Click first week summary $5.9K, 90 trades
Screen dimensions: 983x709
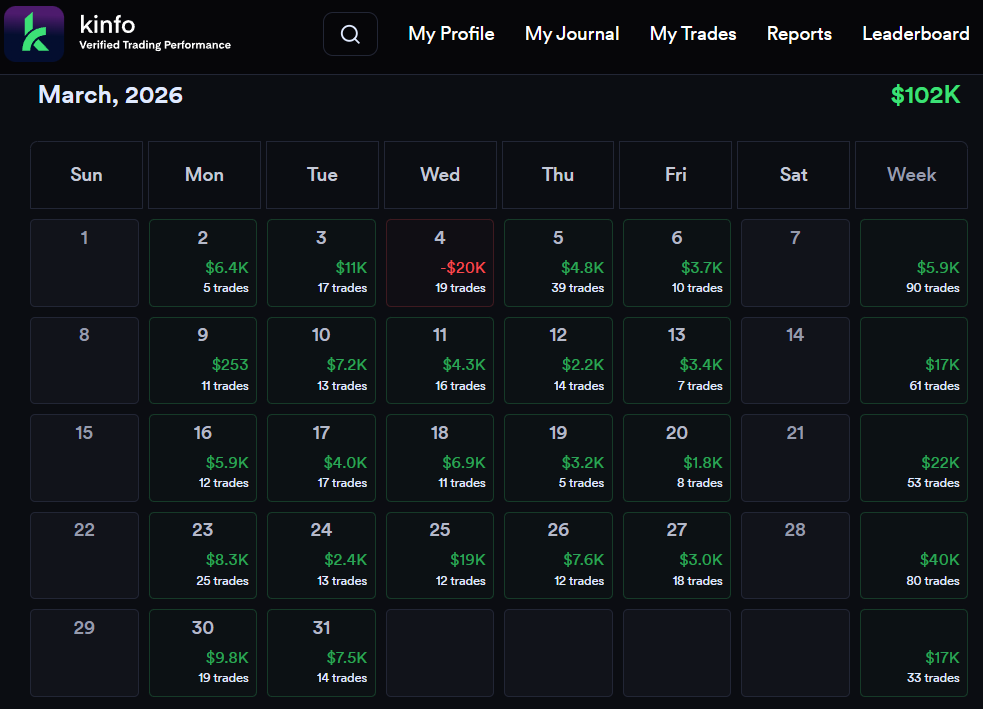(x=914, y=263)
